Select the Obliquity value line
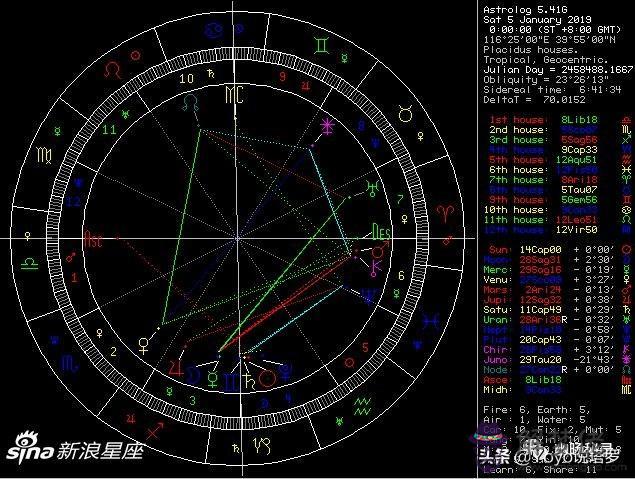Screen dimensions: 635x479 546,80
